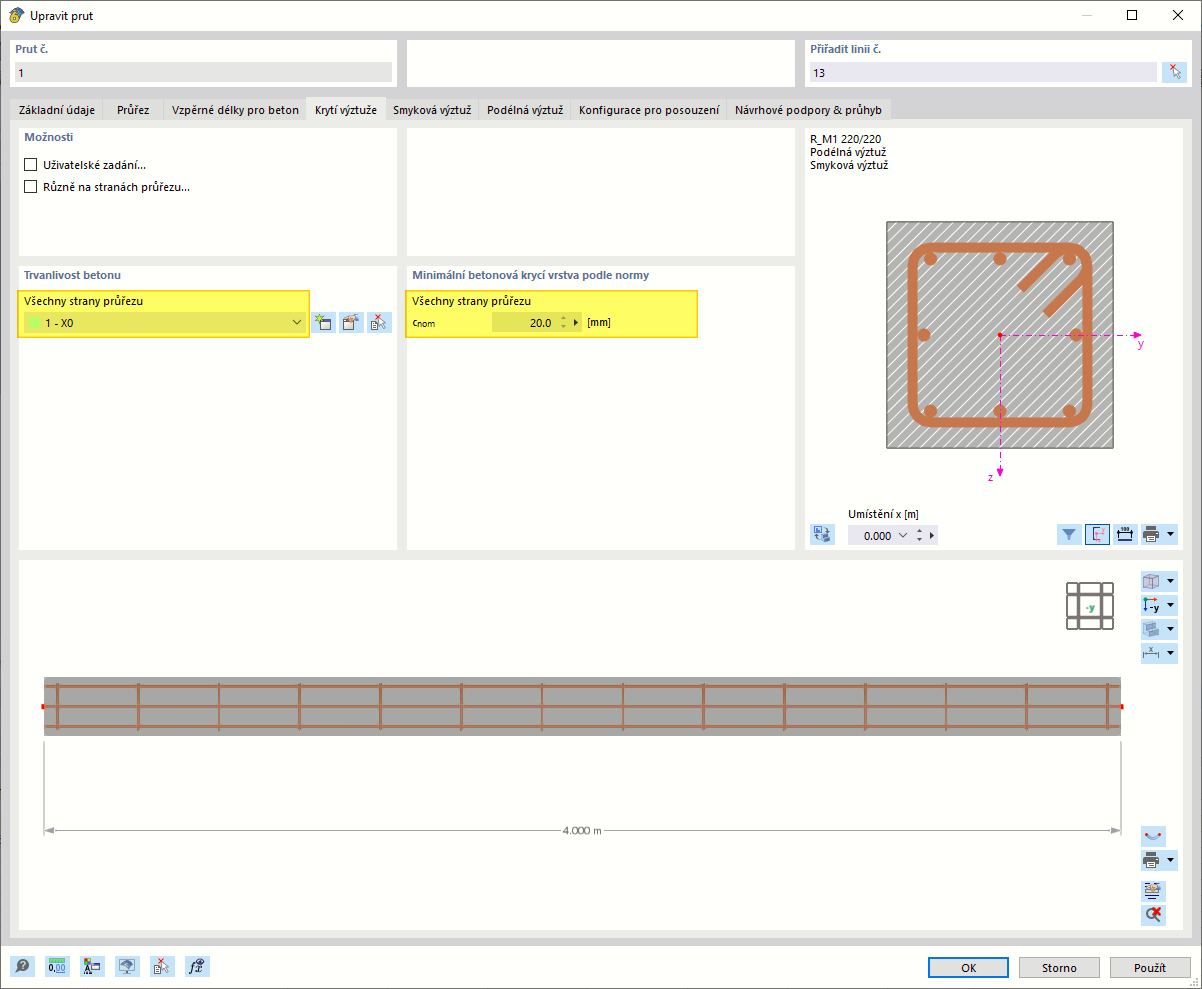The width and height of the screenshot is (1202, 989).
Task: Click the 3D wireframe display mode icon
Action: [x=1151, y=581]
